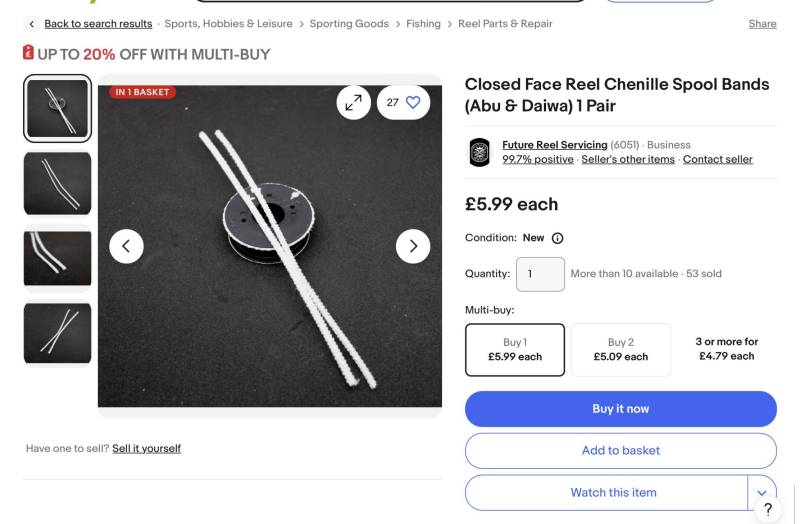Image resolution: width=800 pixels, height=524 pixels.
Task: Select the second product thumbnail
Action: [58, 183]
